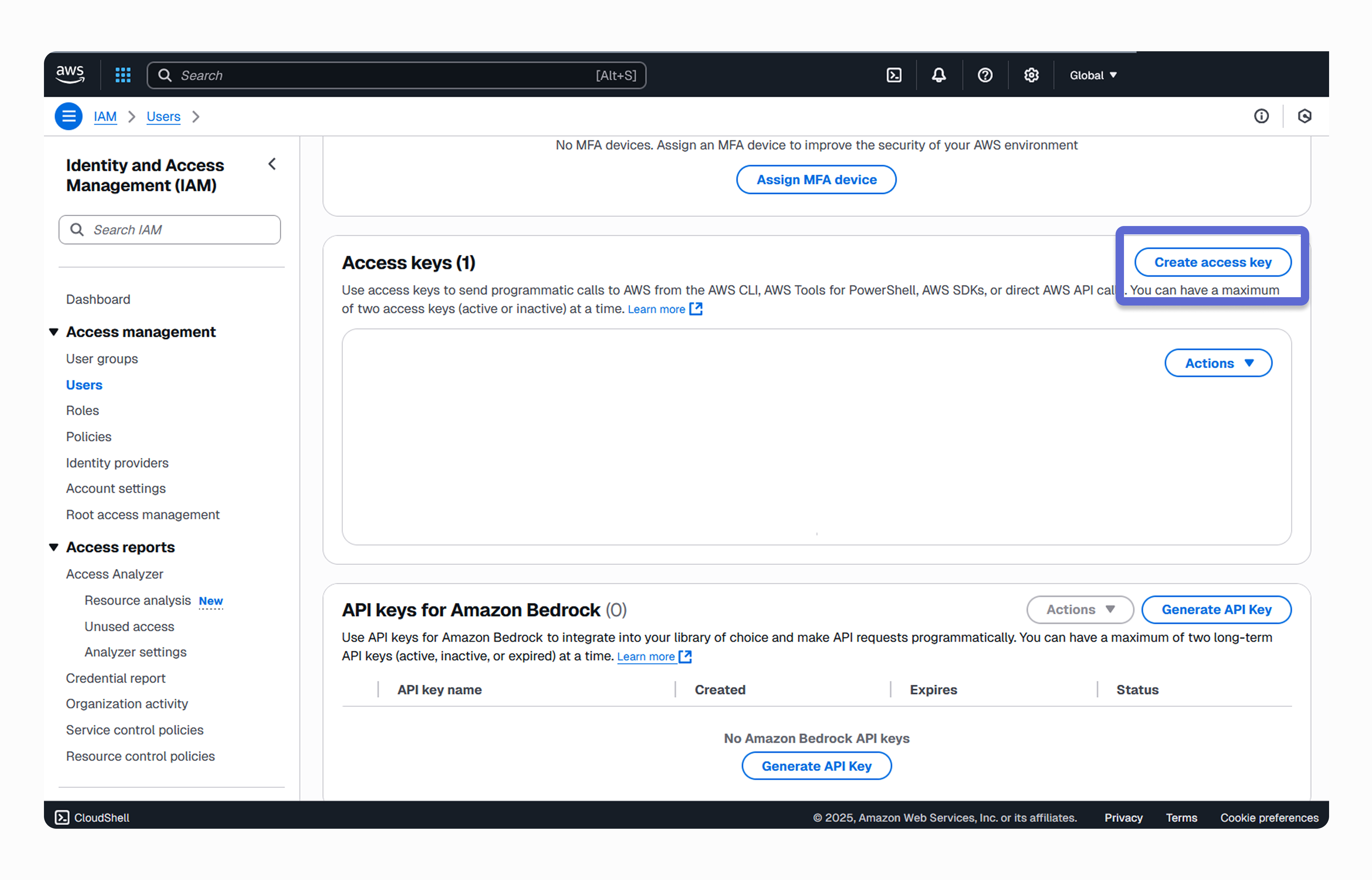Toggle the blue hamburger navigation menu

click(x=69, y=116)
